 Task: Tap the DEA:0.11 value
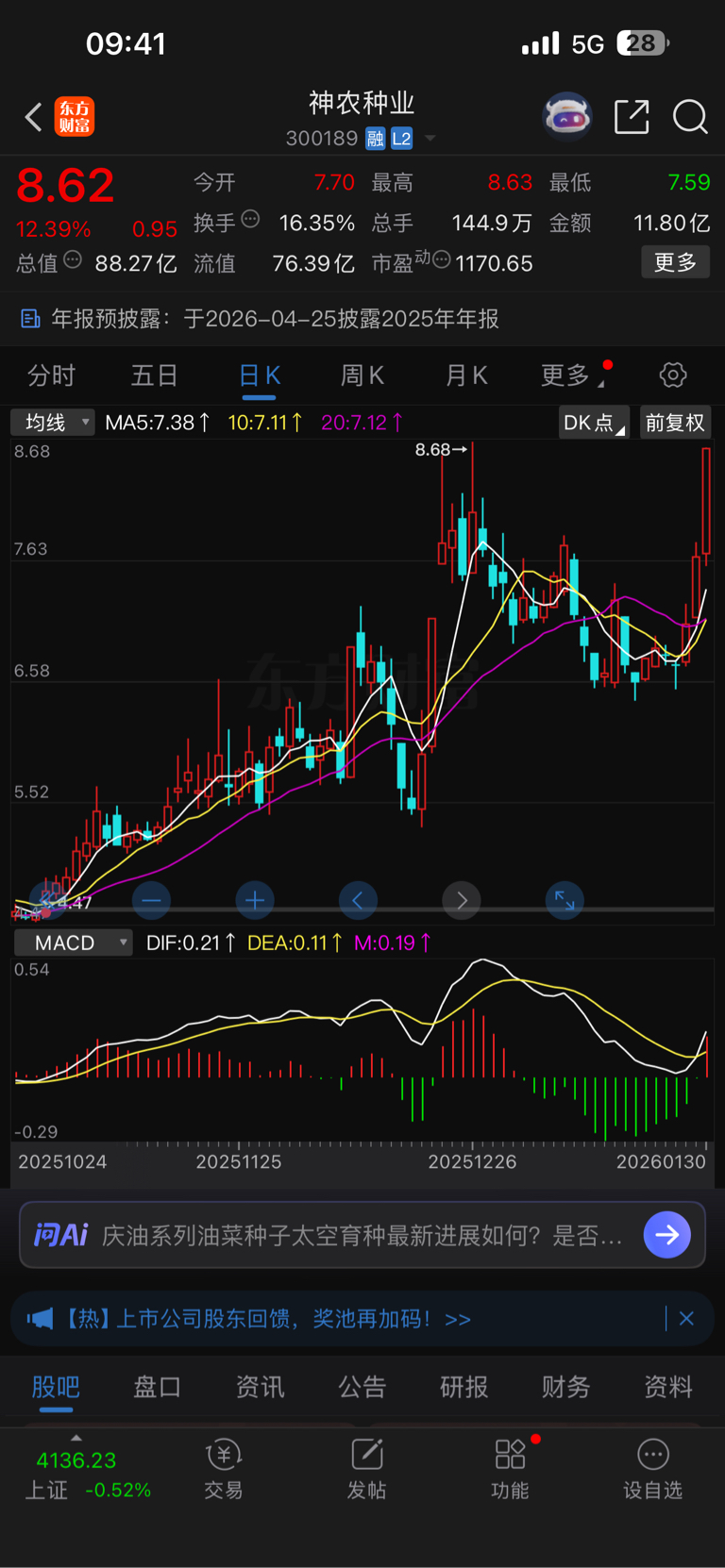tap(295, 942)
